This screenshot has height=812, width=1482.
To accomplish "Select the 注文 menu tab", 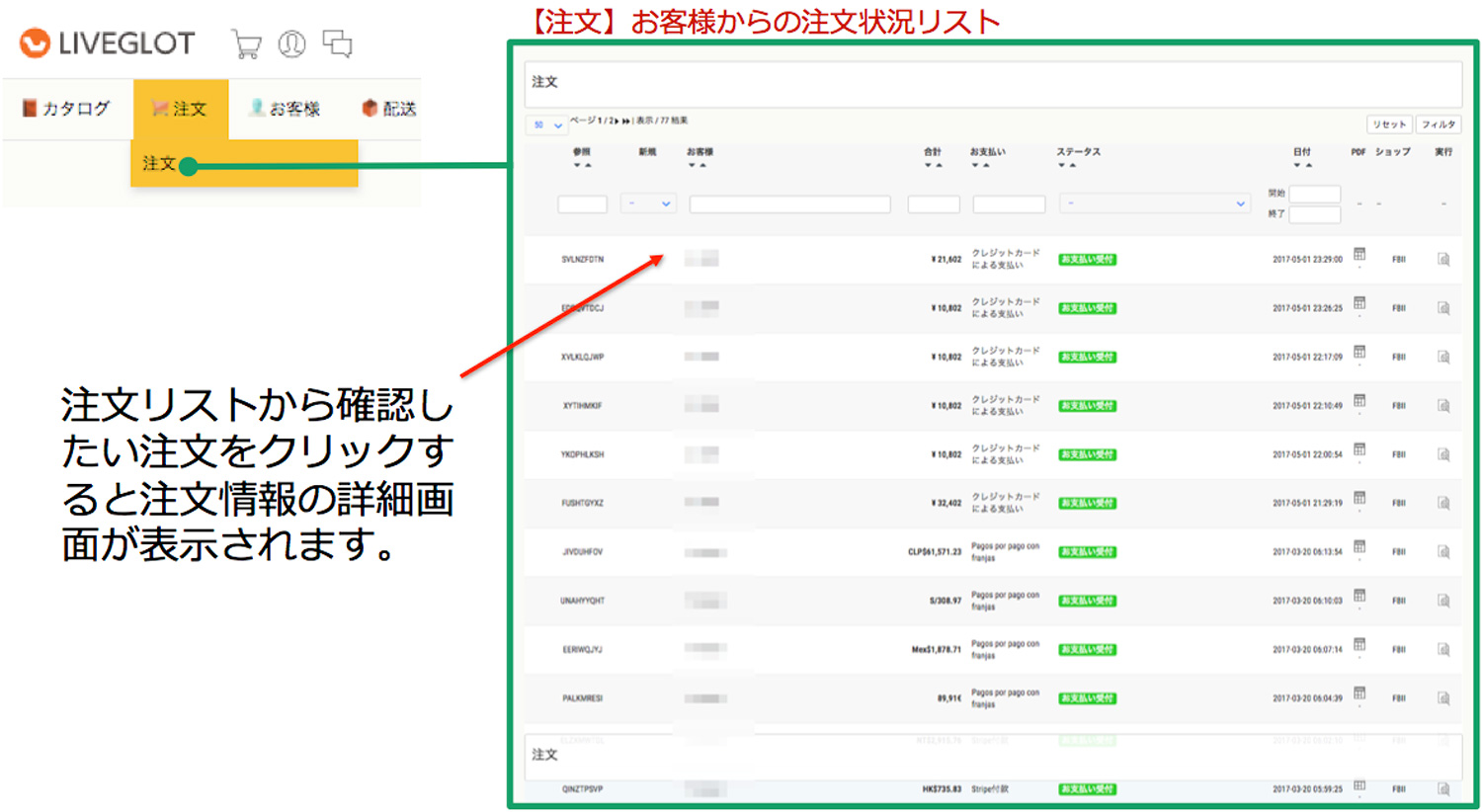I will (181, 109).
